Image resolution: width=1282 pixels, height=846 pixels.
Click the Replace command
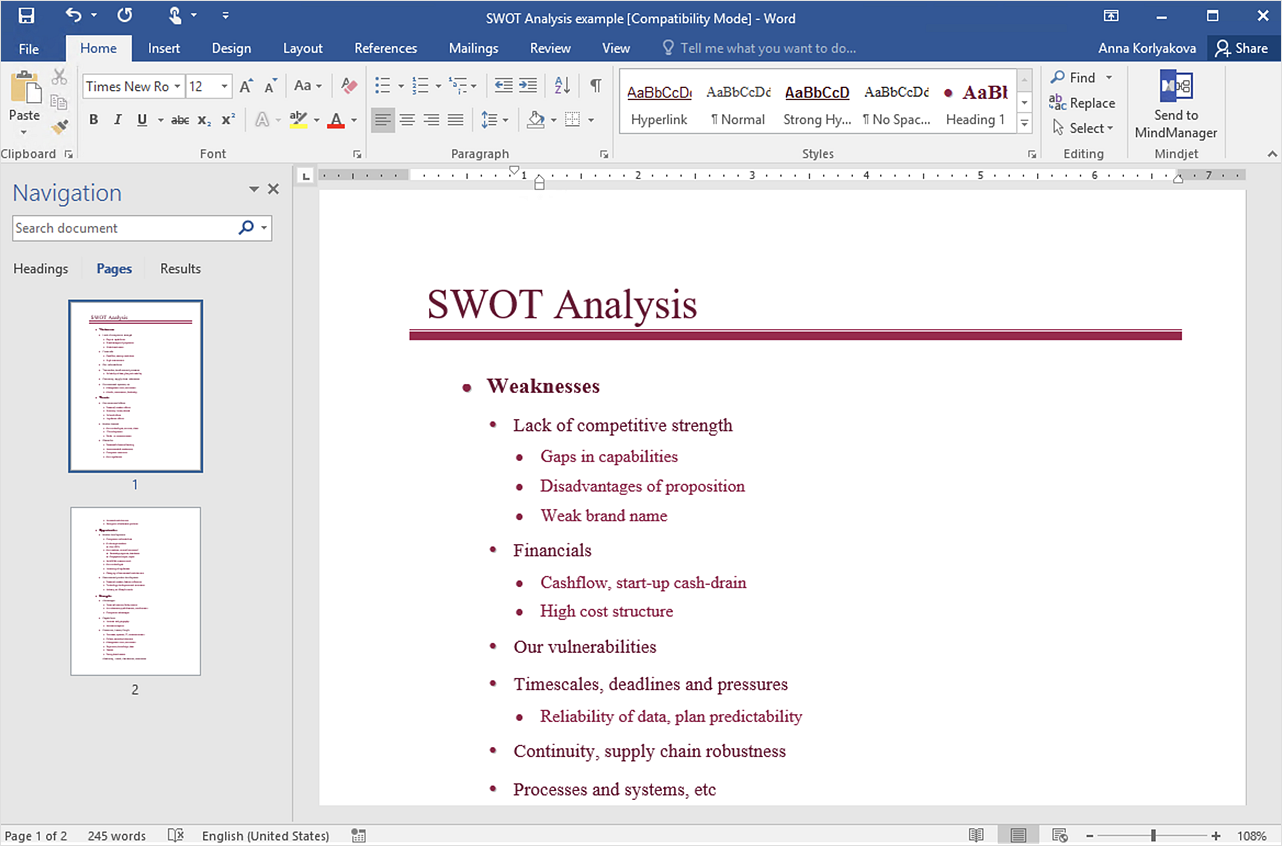pos(1083,103)
